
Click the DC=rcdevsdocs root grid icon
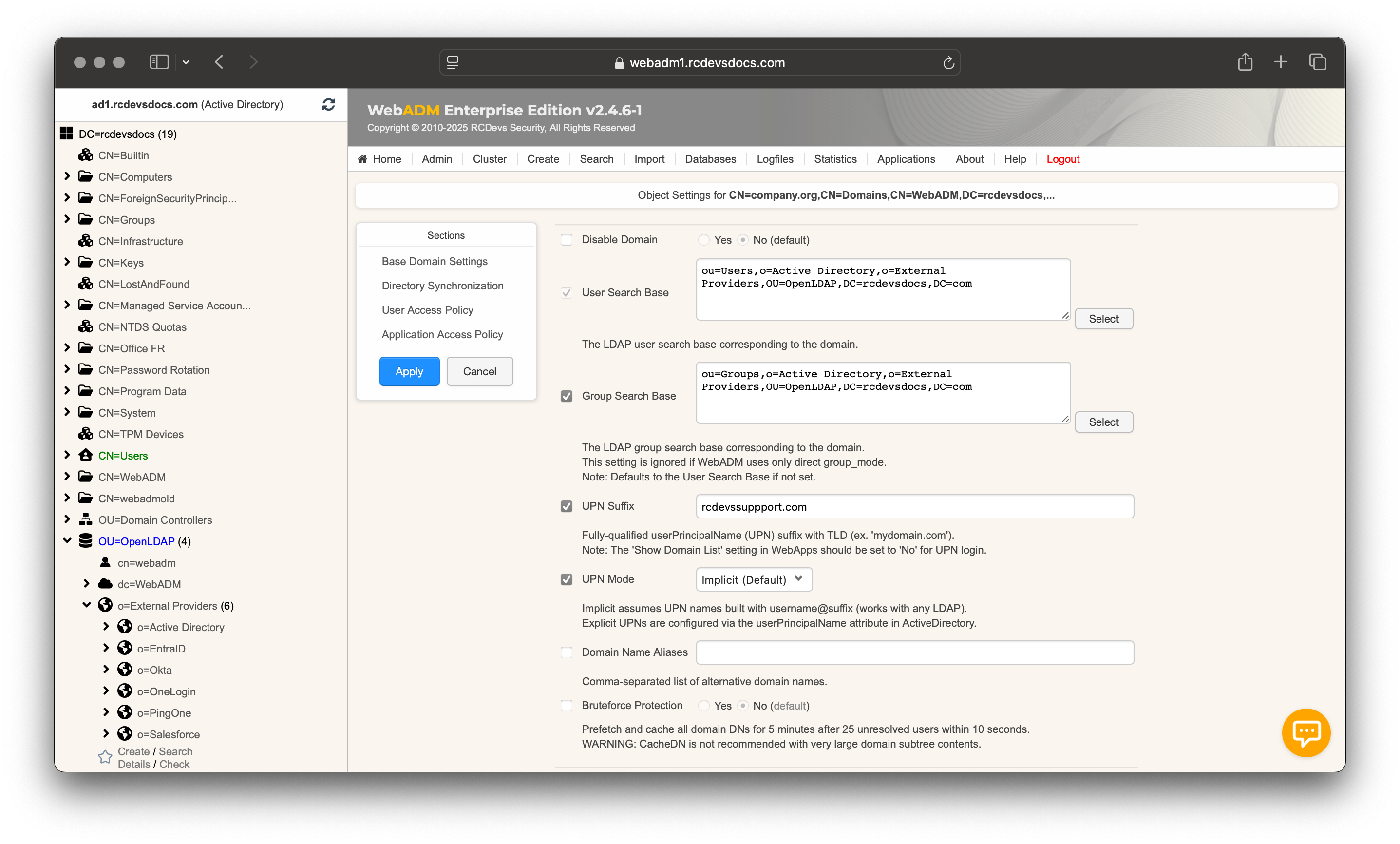[x=66, y=134]
